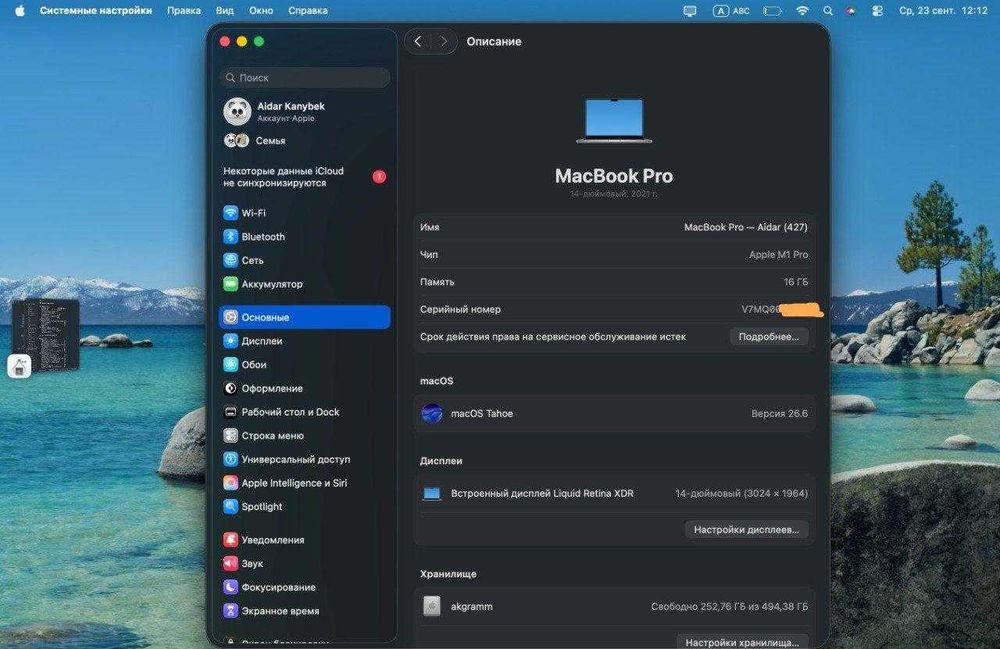This screenshot has height=649, width=1000.
Task: Click the Wi-Fi status icon in menu bar
Action: pos(802,10)
